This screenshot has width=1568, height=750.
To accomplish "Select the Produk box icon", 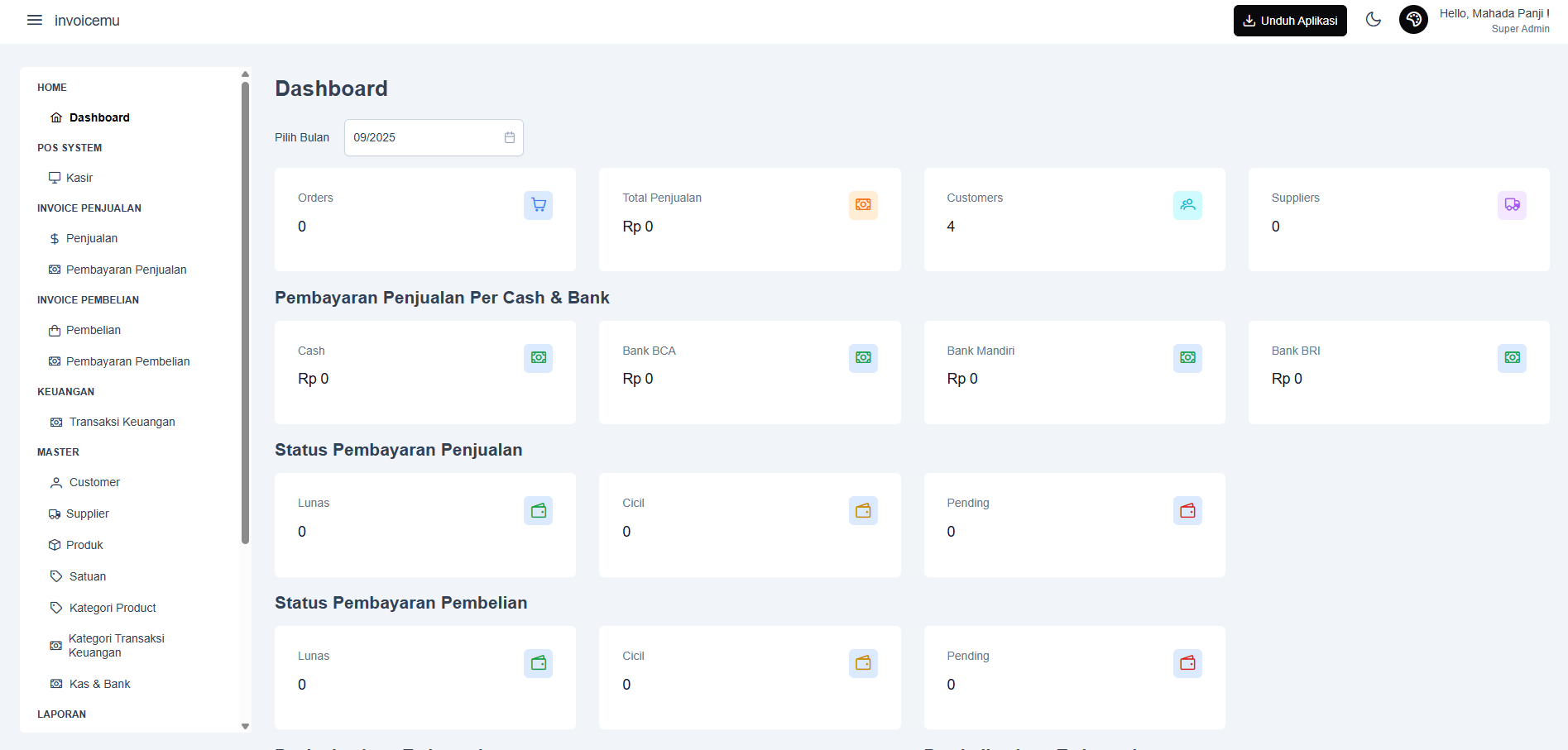I will 55,544.
